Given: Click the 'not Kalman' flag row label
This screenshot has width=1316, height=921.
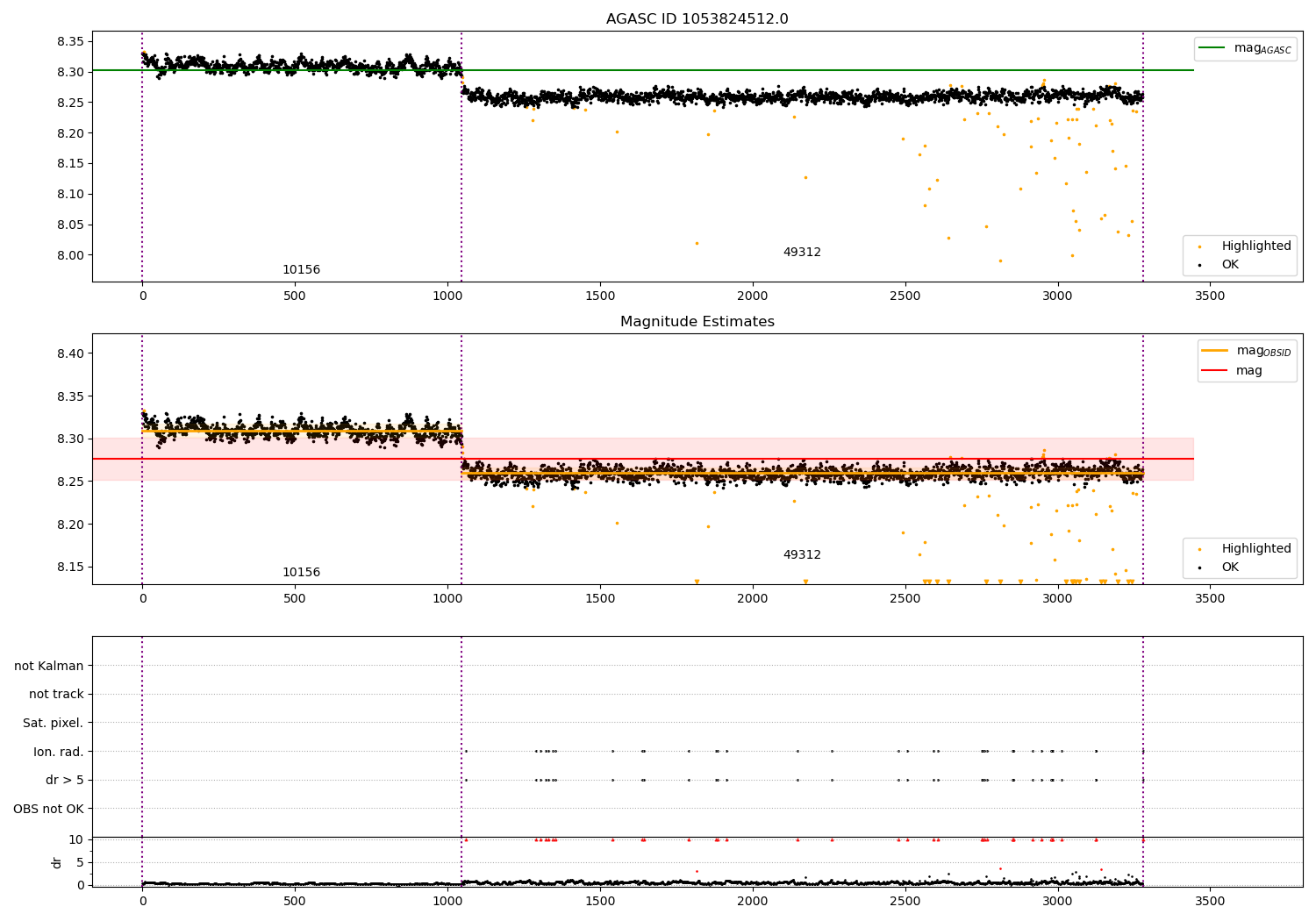Looking at the screenshot, I should click(49, 666).
